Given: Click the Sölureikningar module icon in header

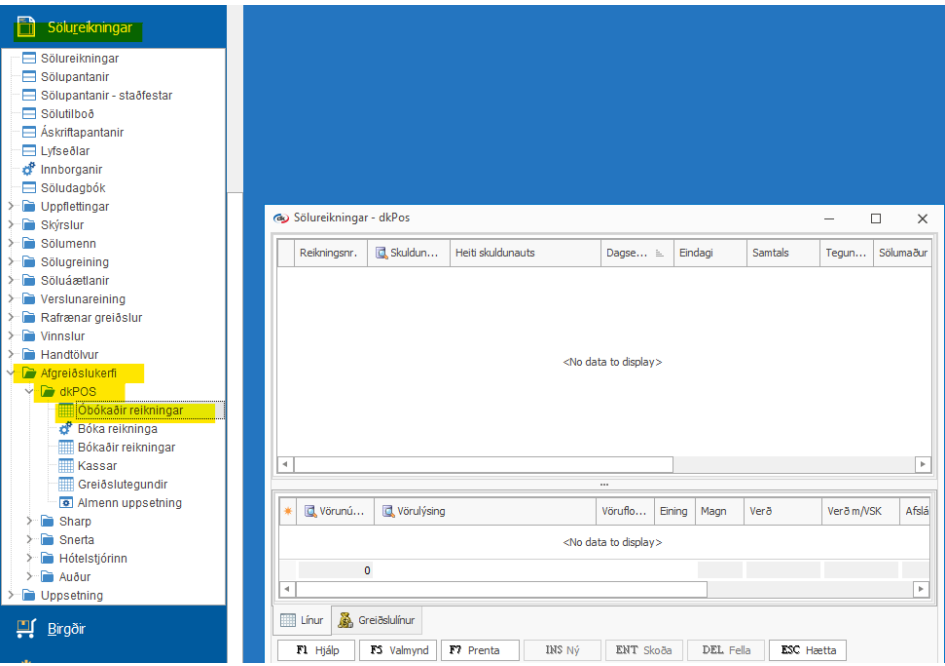Looking at the screenshot, I should pos(27,27).
